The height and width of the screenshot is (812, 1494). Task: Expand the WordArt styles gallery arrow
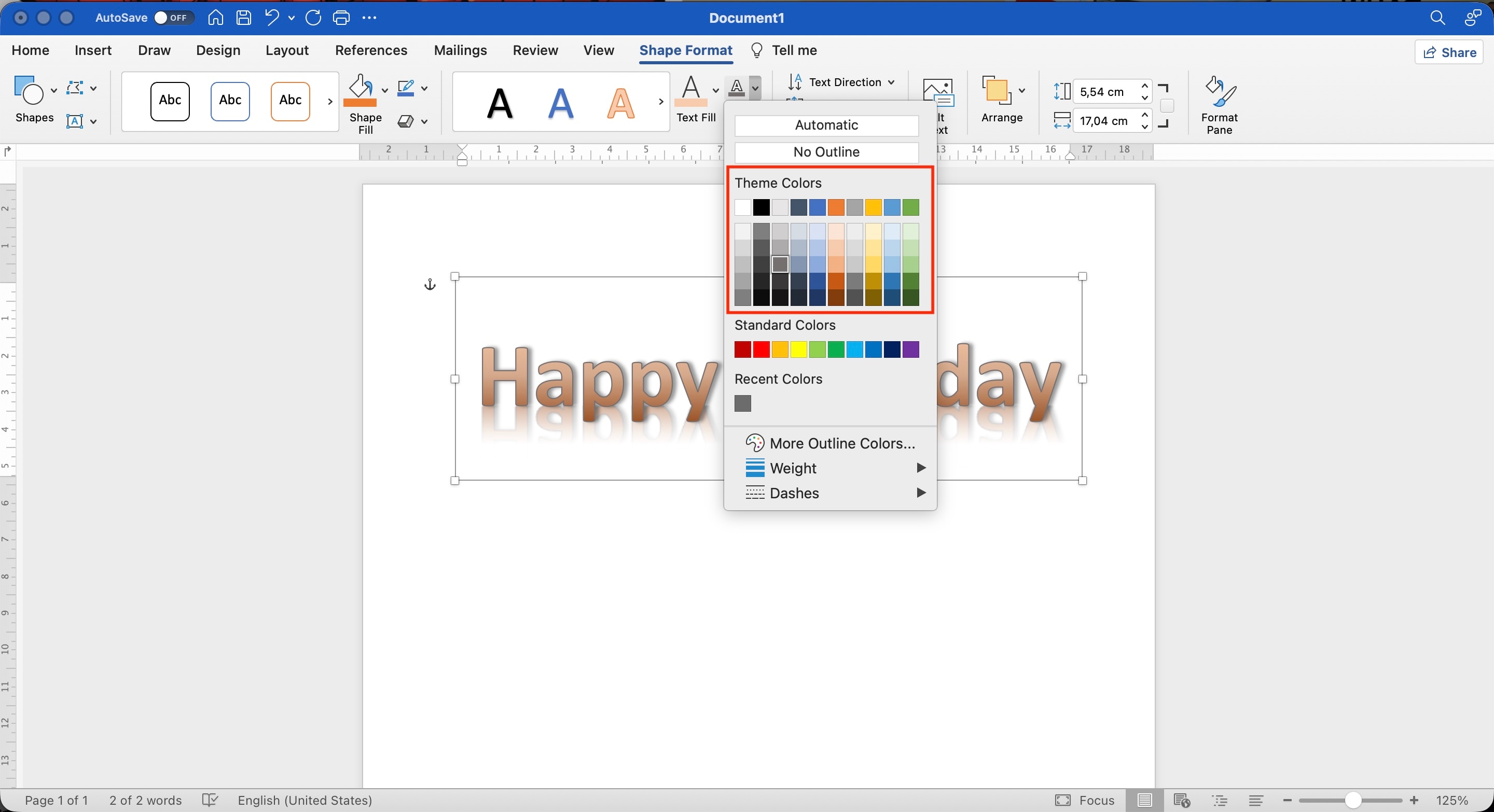point(660,102)
